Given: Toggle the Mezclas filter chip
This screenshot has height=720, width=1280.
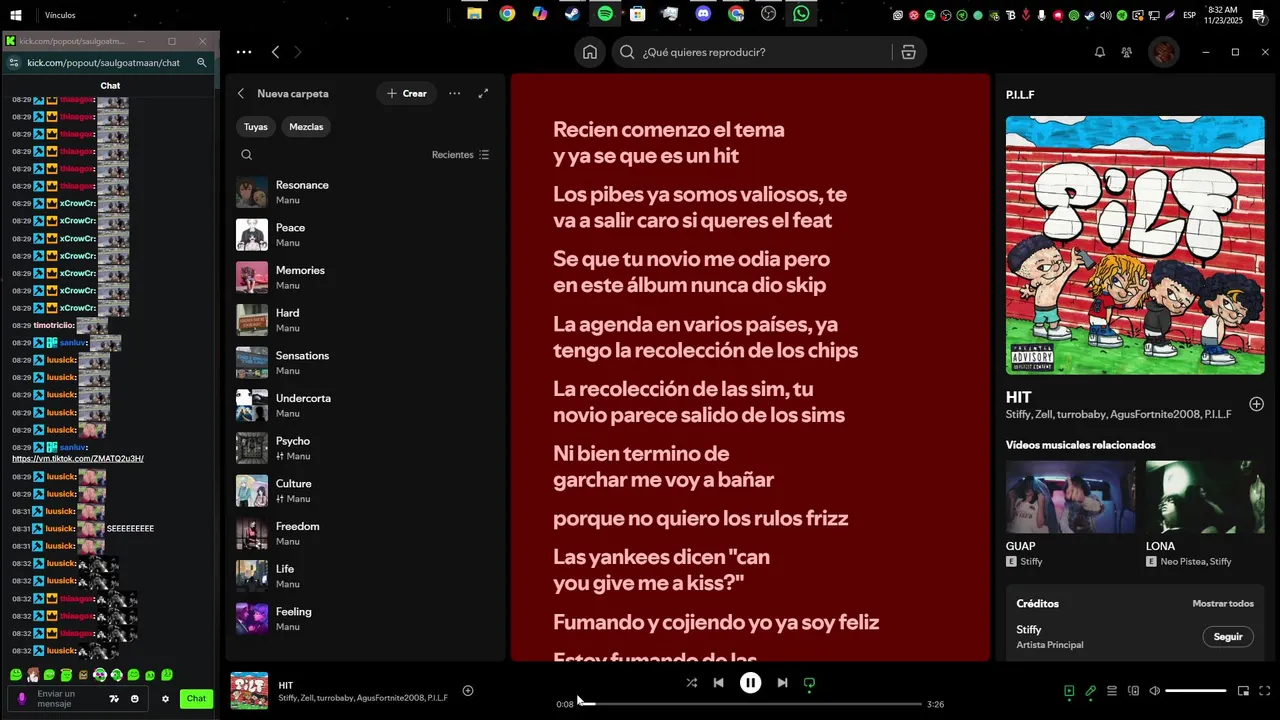Looking at the screenshot, I should point(306,127).
